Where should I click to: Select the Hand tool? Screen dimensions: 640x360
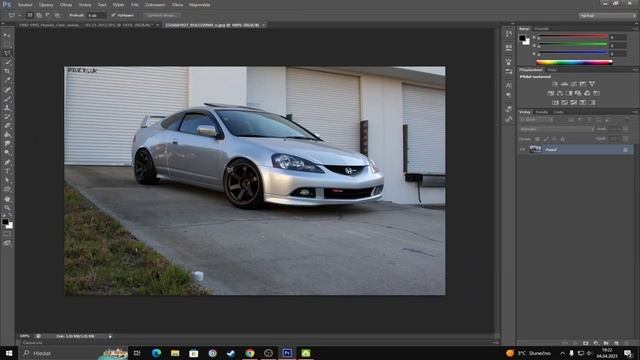(x=7, y=199)
